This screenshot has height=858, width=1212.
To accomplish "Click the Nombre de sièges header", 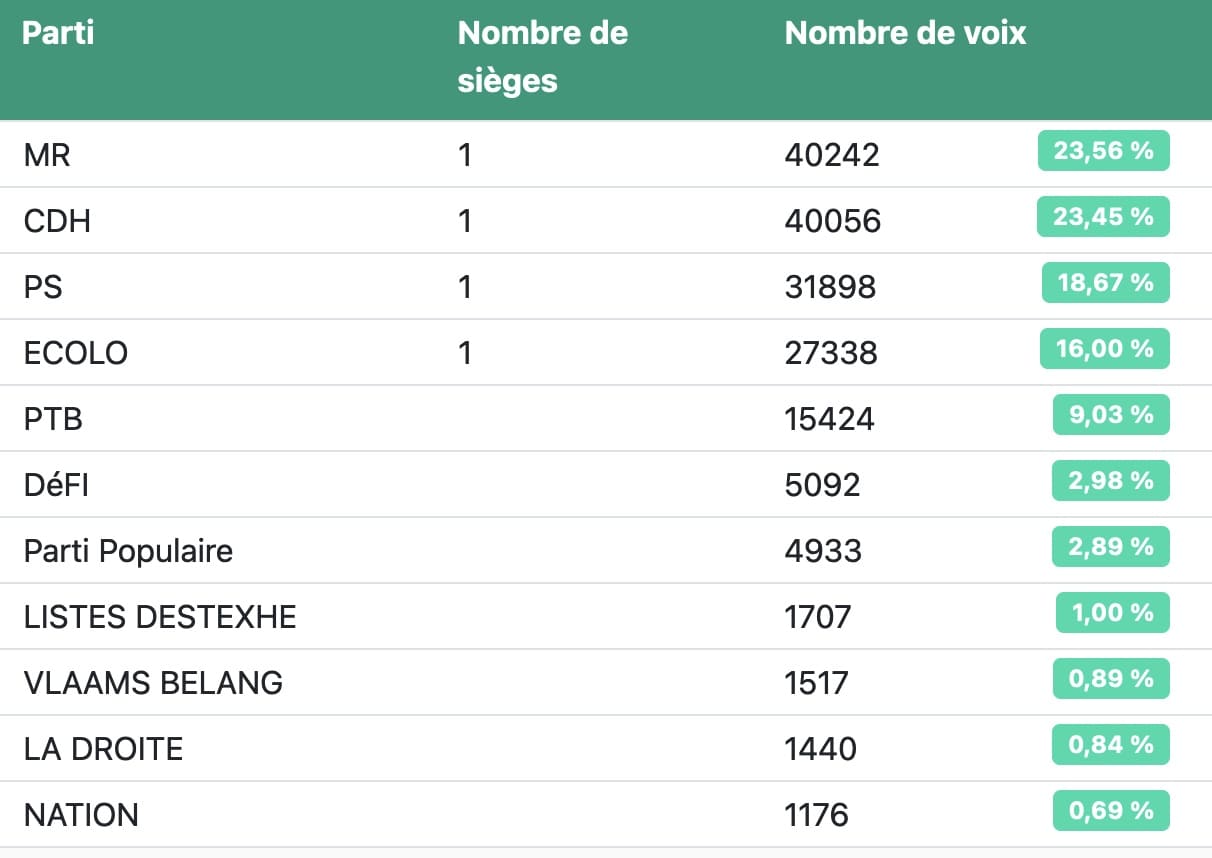I will pos(543,57).
